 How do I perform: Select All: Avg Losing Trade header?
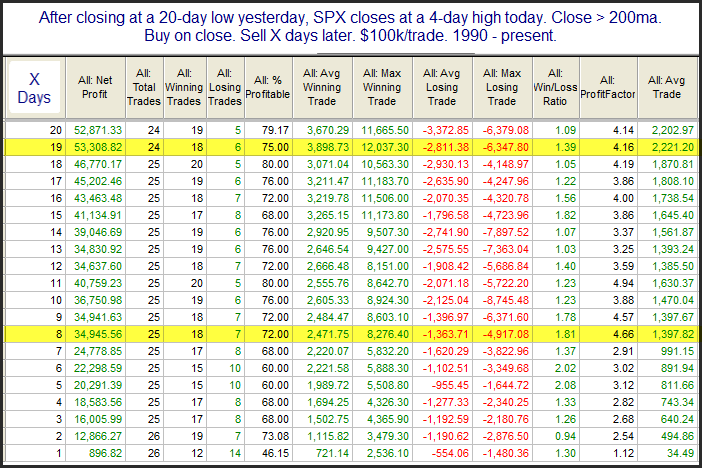tap(442, 87)
